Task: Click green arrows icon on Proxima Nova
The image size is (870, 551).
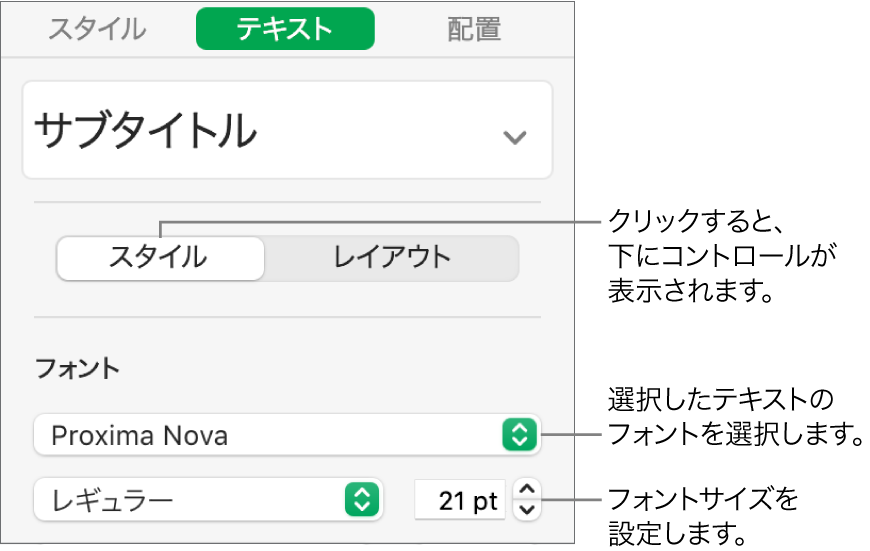Action: point(519,434)
